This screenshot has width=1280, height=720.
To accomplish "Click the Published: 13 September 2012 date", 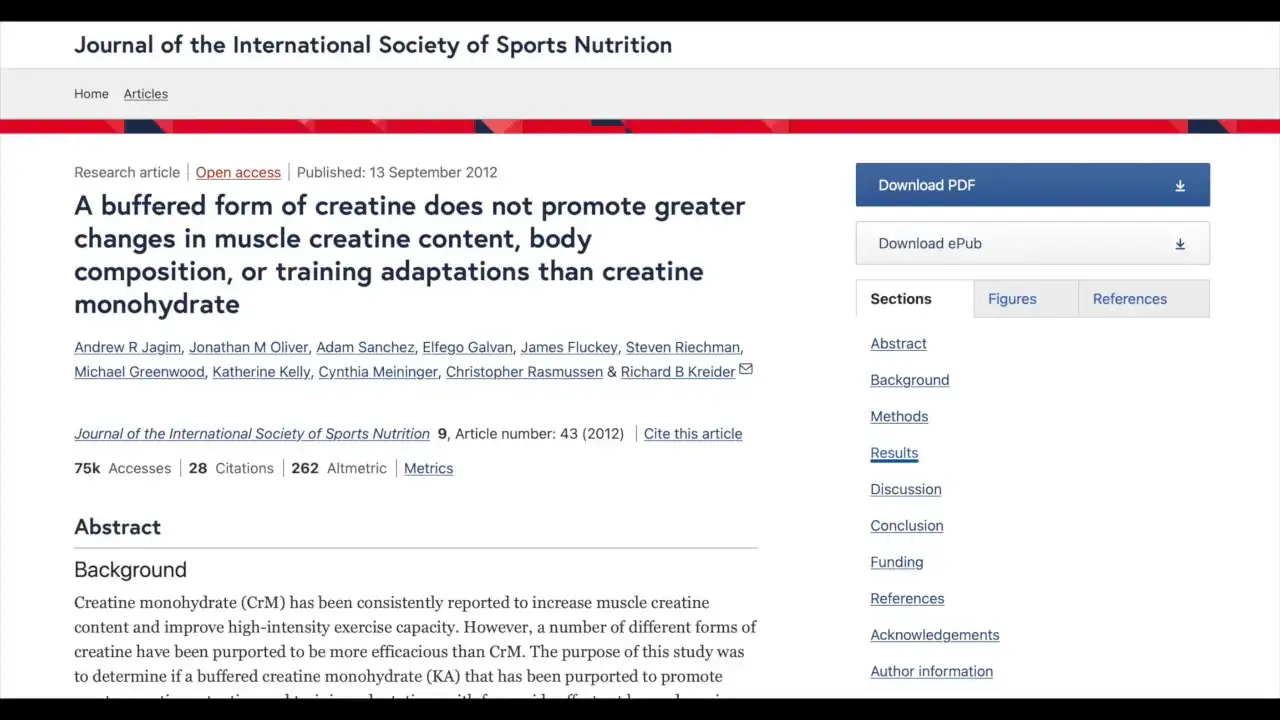I will click(x=397, y=172).
